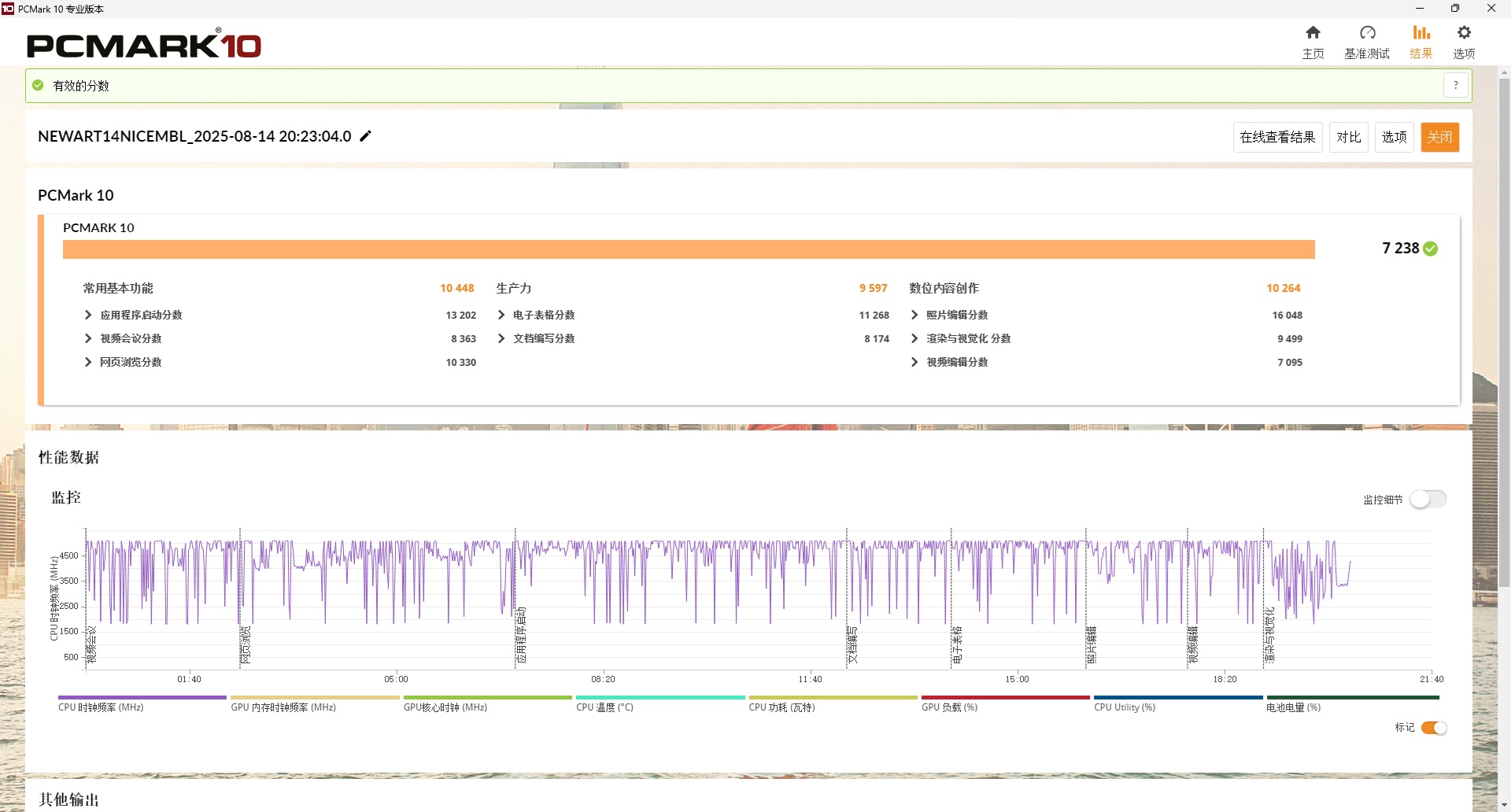Expand 电子表格分数 row

click(x=501, y=315)
